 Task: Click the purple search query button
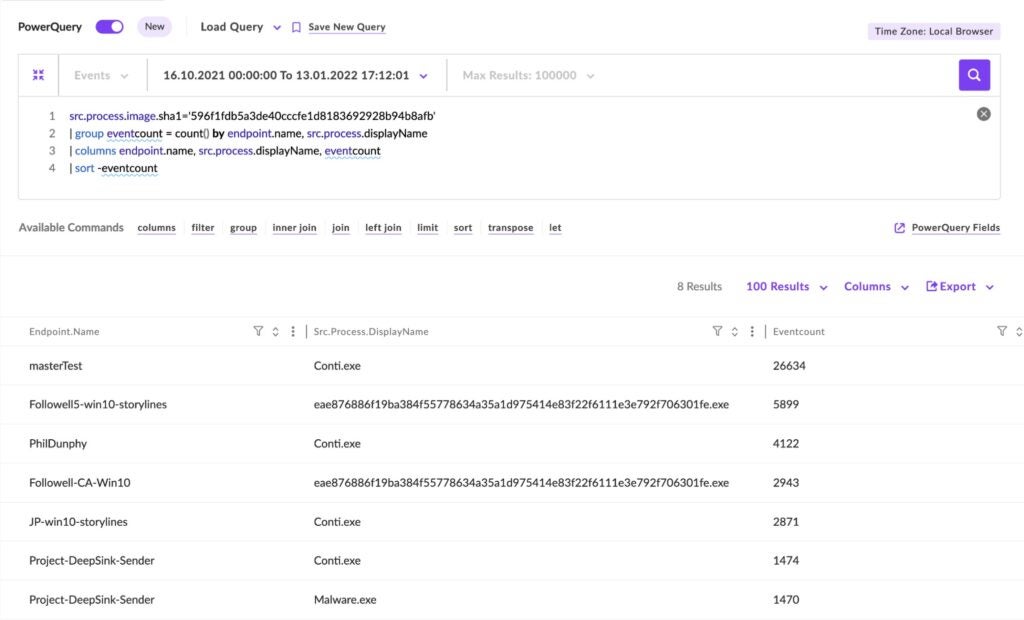coord(974,75)
